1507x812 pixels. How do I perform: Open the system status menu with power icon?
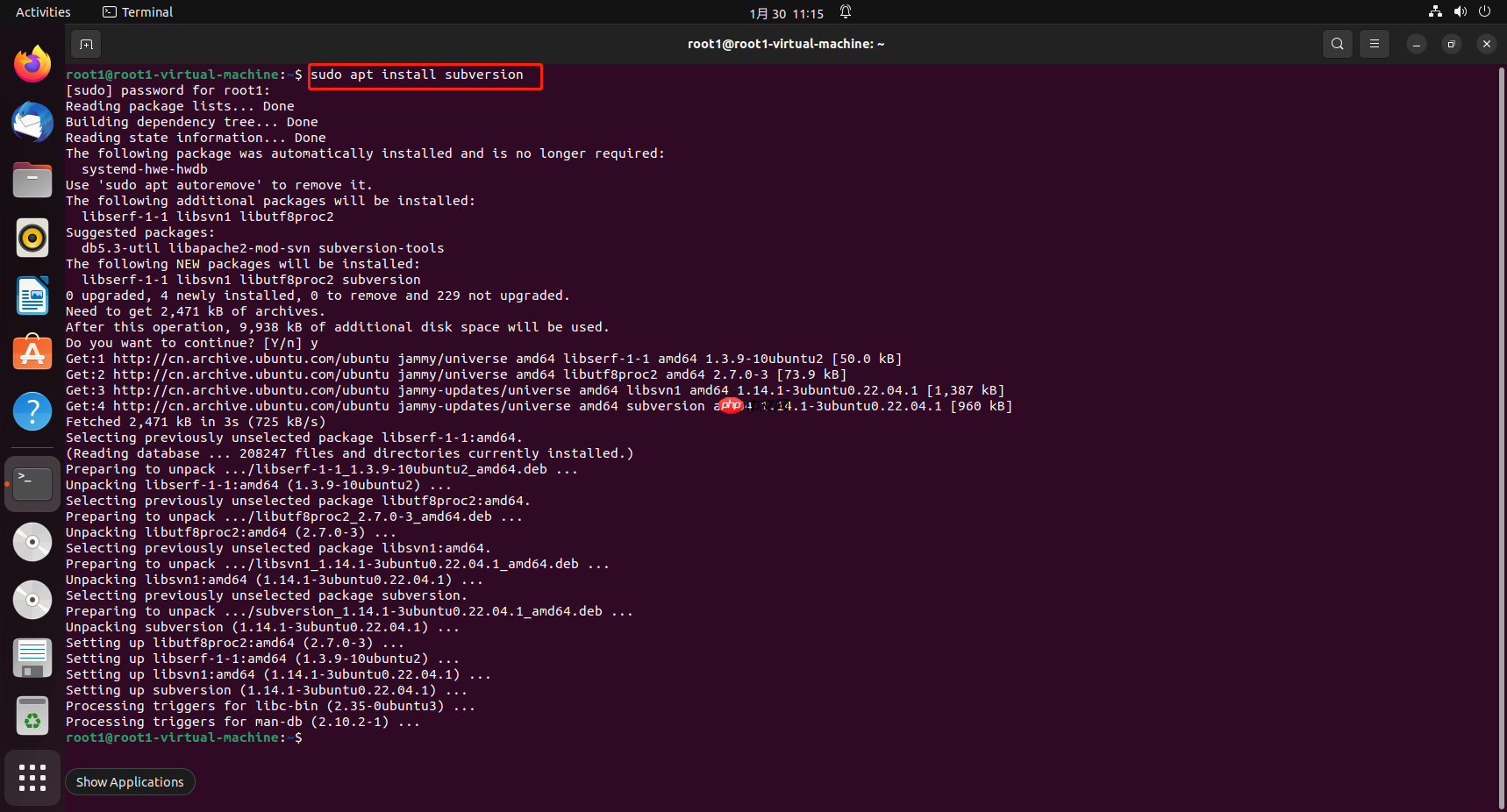tap(1483, 11)
